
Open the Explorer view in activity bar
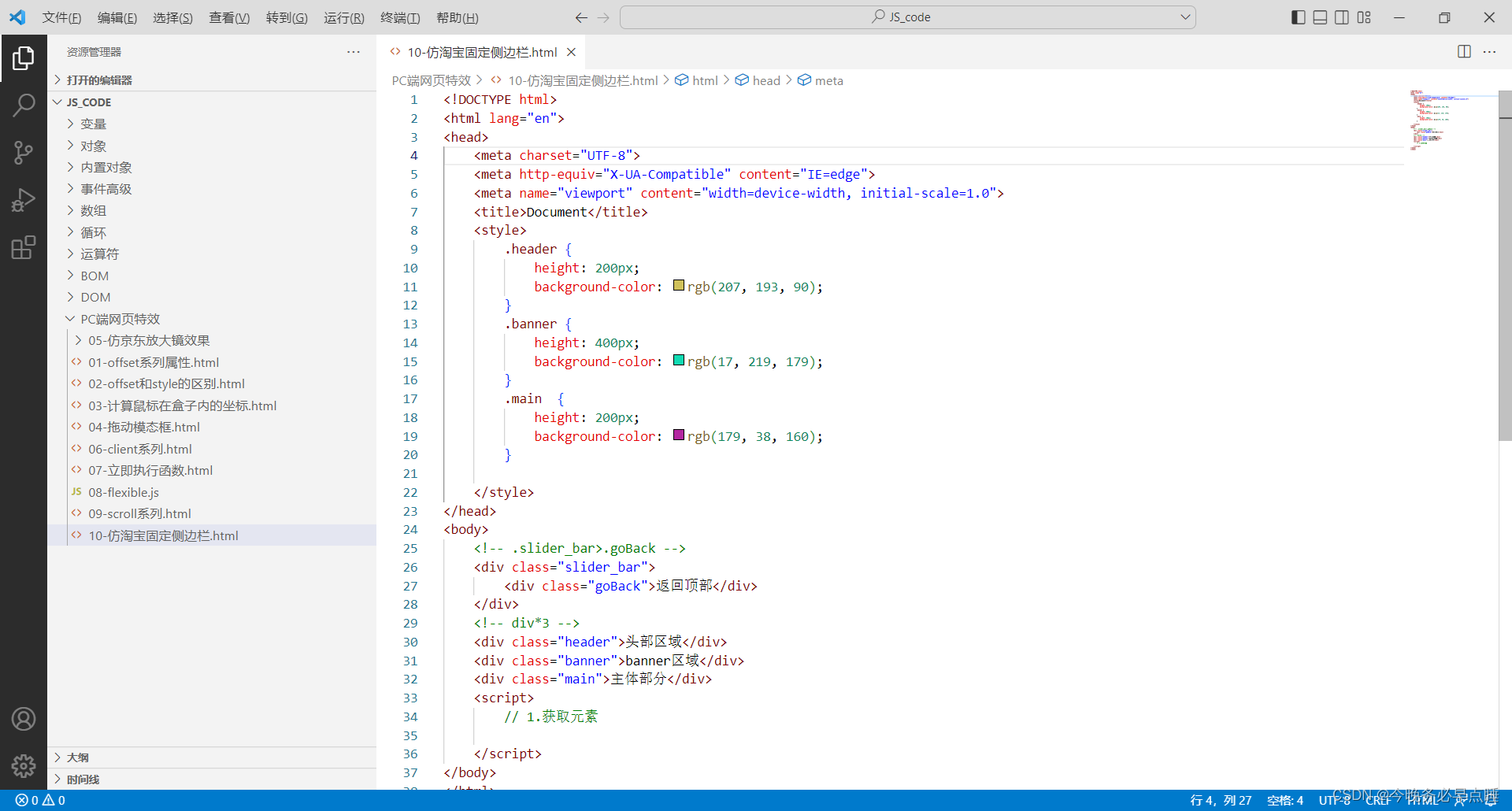point(24,57)
